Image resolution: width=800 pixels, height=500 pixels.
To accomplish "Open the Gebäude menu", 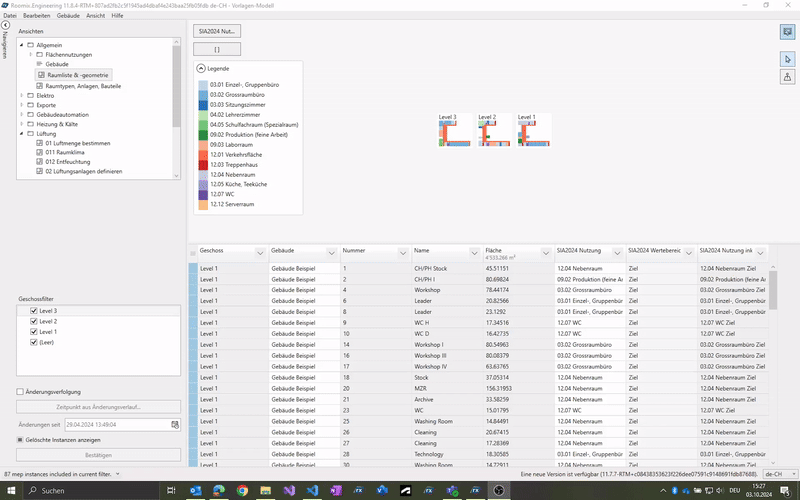I will (x=68, y=16).
